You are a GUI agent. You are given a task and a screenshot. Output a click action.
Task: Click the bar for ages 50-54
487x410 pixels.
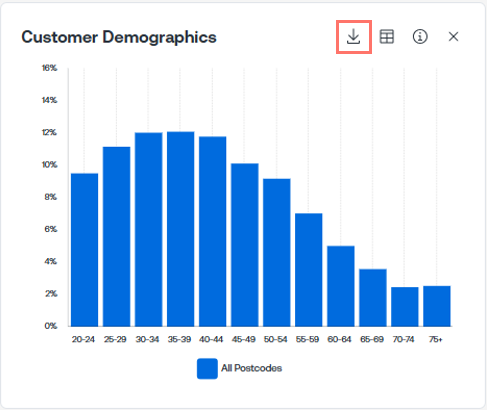277,252
